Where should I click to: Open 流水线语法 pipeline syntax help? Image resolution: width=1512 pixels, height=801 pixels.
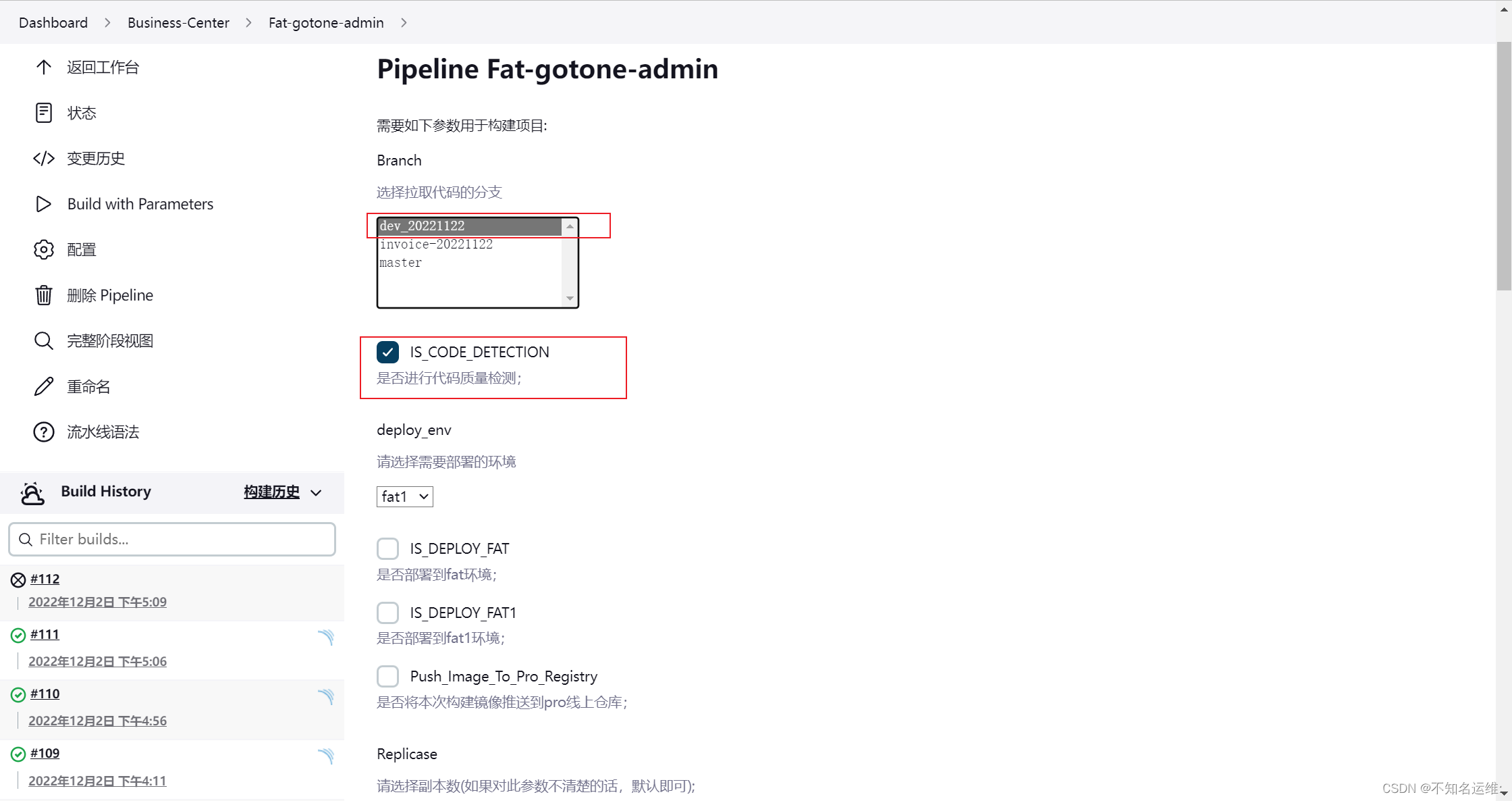coord(102,432)
